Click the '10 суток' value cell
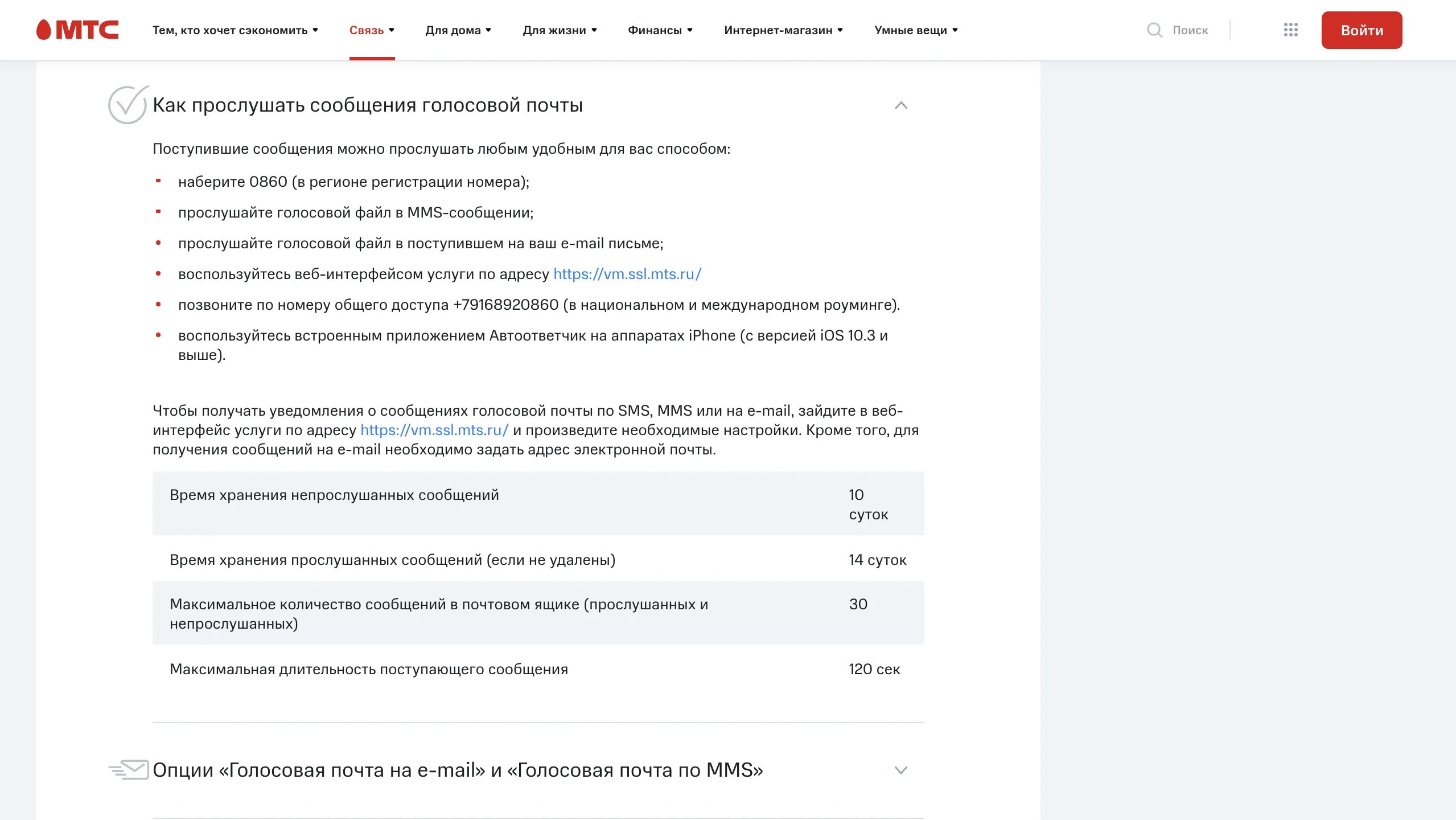Viewport: 1456px width, 820px height. click(868, 505)
